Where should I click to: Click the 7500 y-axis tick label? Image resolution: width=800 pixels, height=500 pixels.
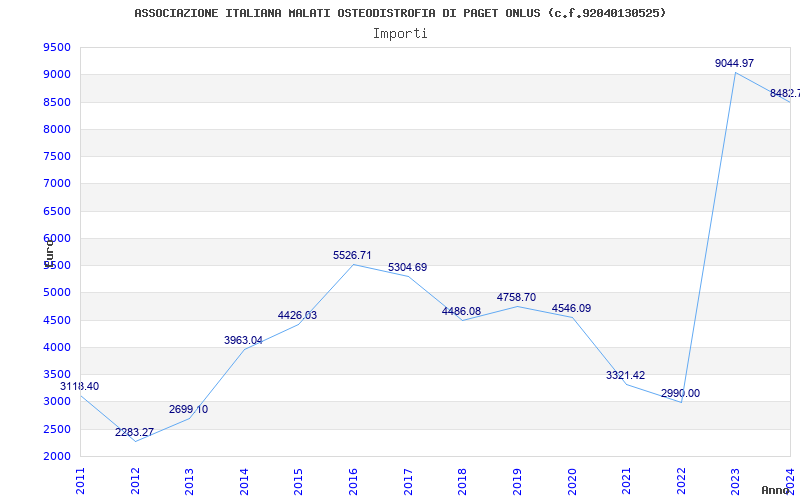click(x=57, y=156)
